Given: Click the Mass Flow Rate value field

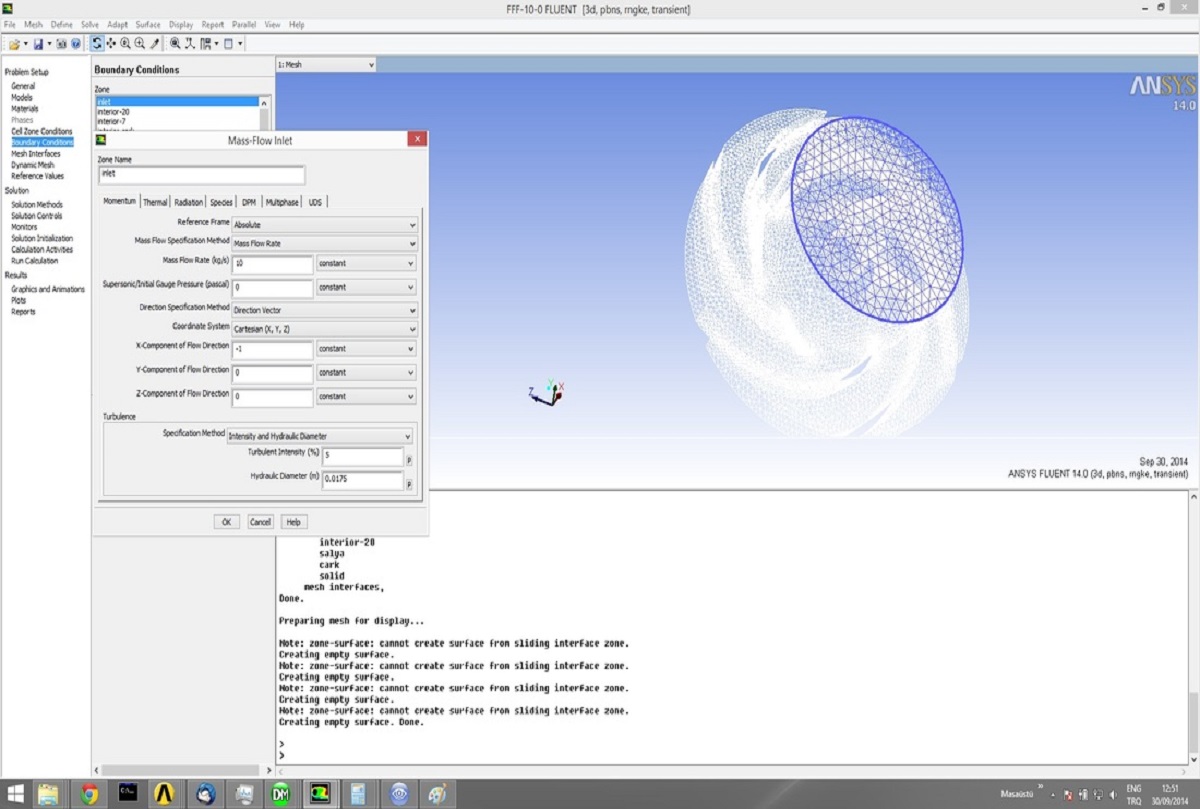Looking at the screenshot, I should point(272,264).
